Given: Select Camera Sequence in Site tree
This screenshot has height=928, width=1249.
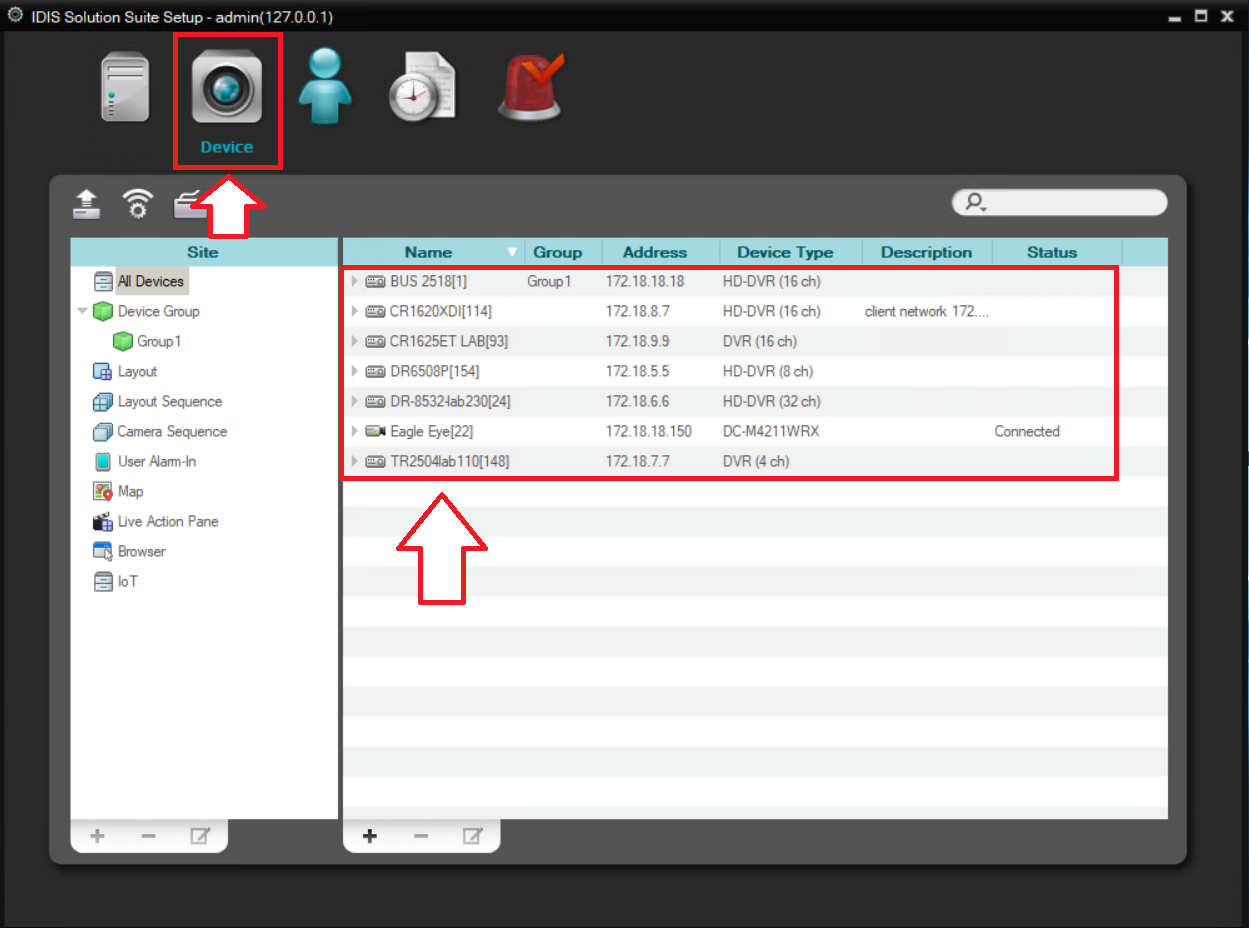Looking at the screenshot, I should coord(172,431).
